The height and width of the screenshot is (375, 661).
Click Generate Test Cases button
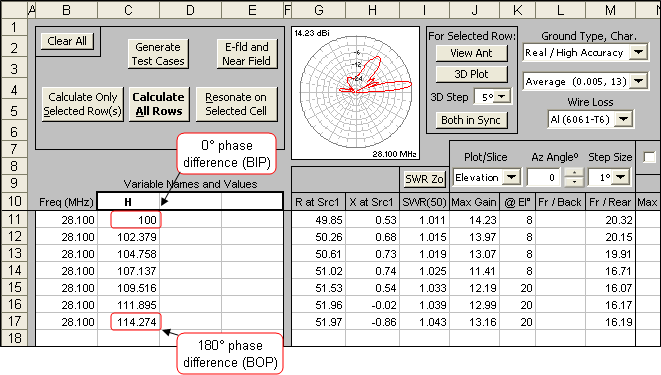[158, 54]
